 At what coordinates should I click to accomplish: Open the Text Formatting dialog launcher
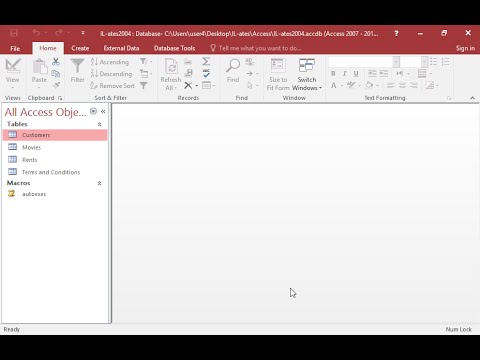(449, 98)
